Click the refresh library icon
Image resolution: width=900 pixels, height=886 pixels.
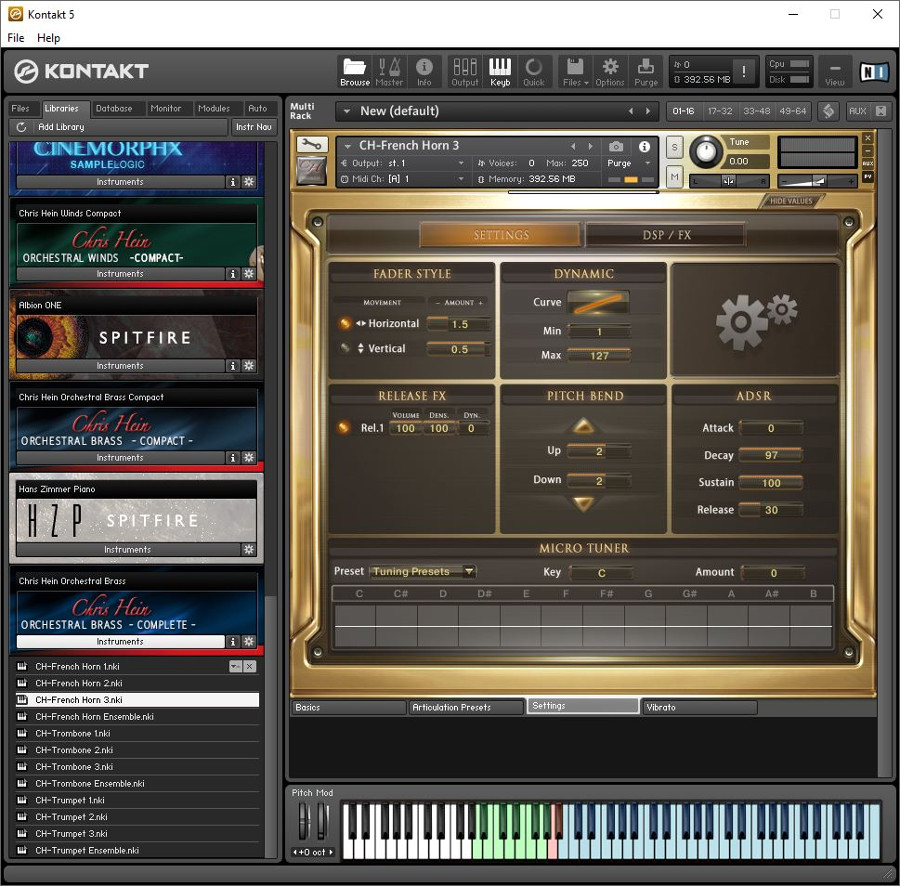[21, 127]
